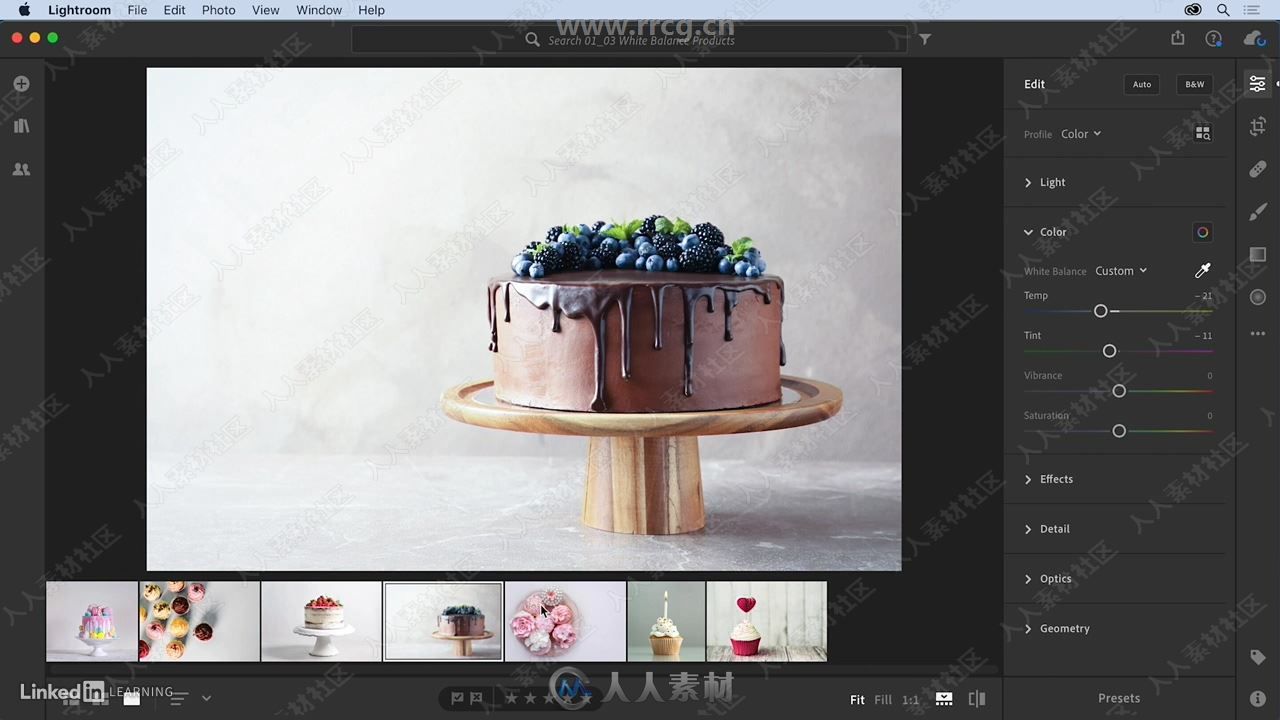Flag the photo as a pick

457,698
